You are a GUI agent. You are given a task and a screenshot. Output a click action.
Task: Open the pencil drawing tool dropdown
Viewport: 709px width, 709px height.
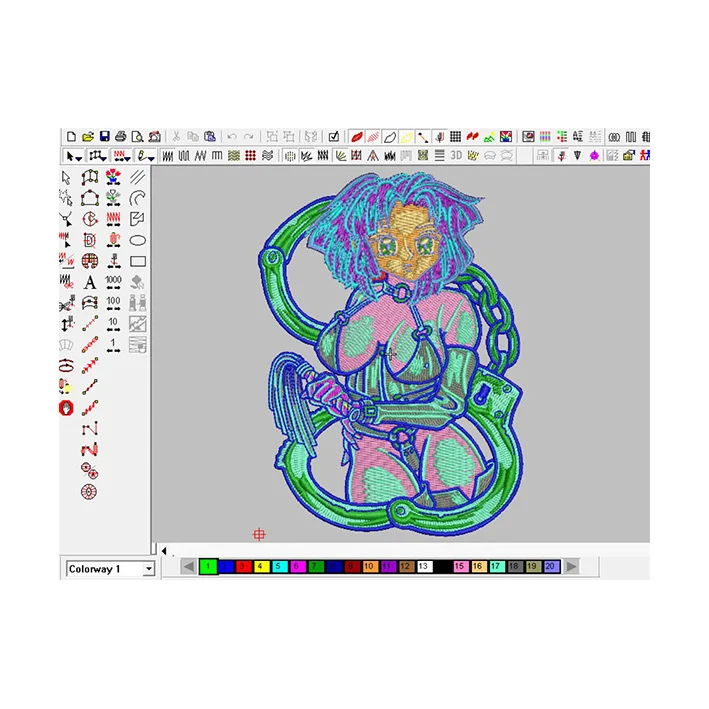tap(146, 156)
